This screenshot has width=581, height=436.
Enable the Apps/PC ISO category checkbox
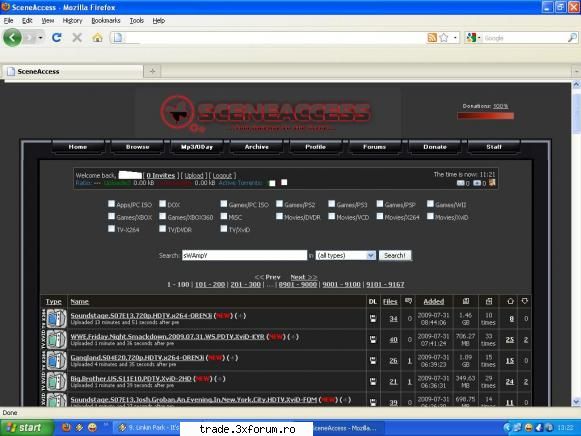(111, 203)
